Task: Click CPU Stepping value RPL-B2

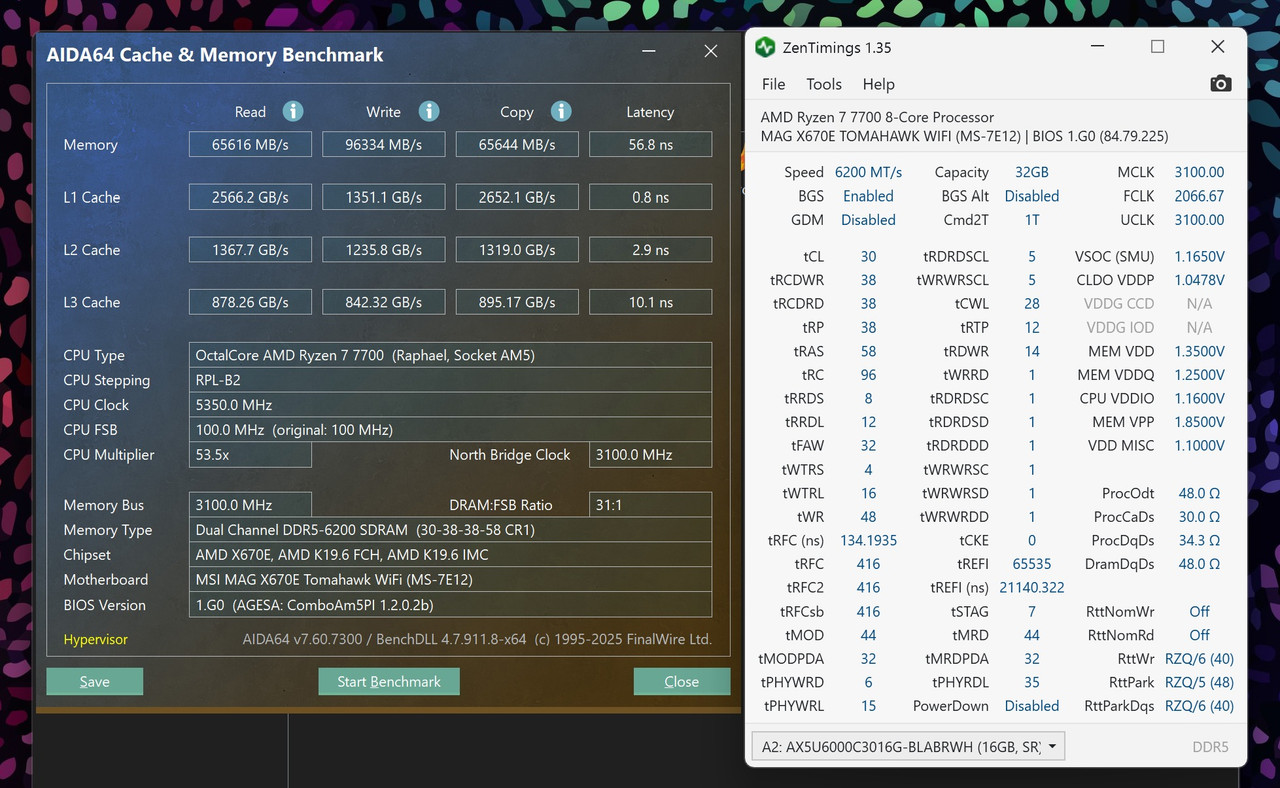Action: pos(450,380)
